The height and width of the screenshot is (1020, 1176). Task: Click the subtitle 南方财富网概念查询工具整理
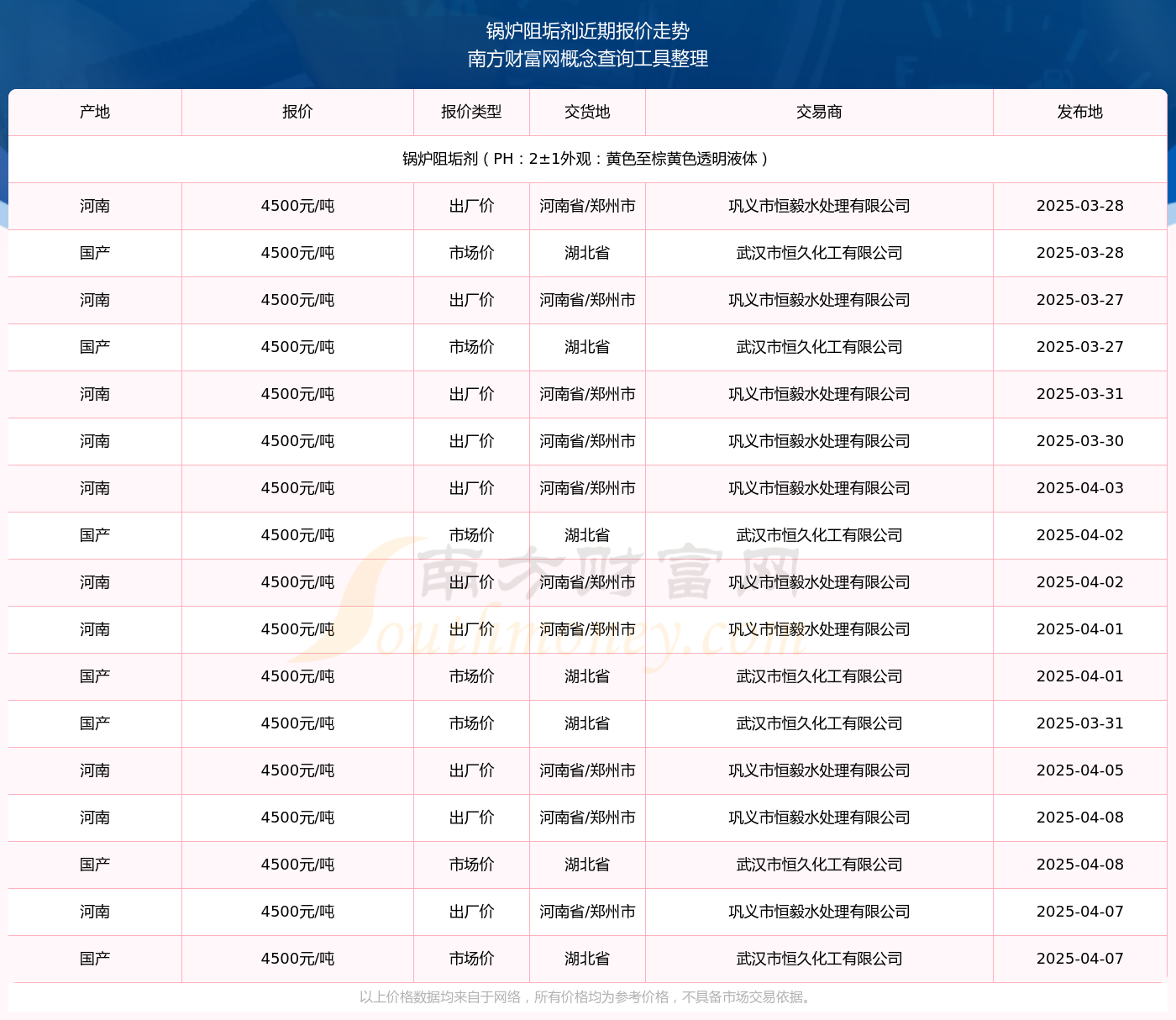tap(588, 59)
